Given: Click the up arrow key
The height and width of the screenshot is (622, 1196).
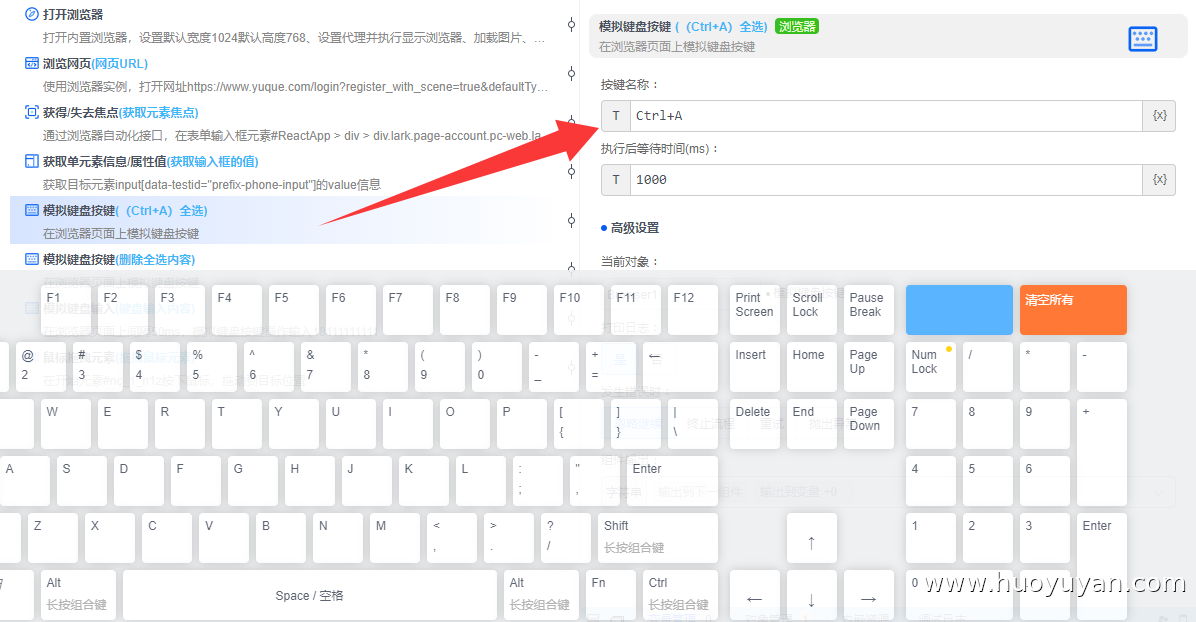Looking at the screenshot, I should pos(812,538).
